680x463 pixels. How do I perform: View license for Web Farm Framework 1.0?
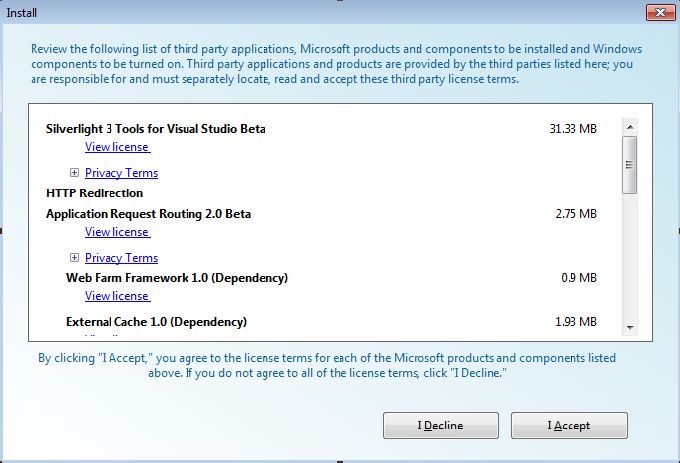coord(118,296)
